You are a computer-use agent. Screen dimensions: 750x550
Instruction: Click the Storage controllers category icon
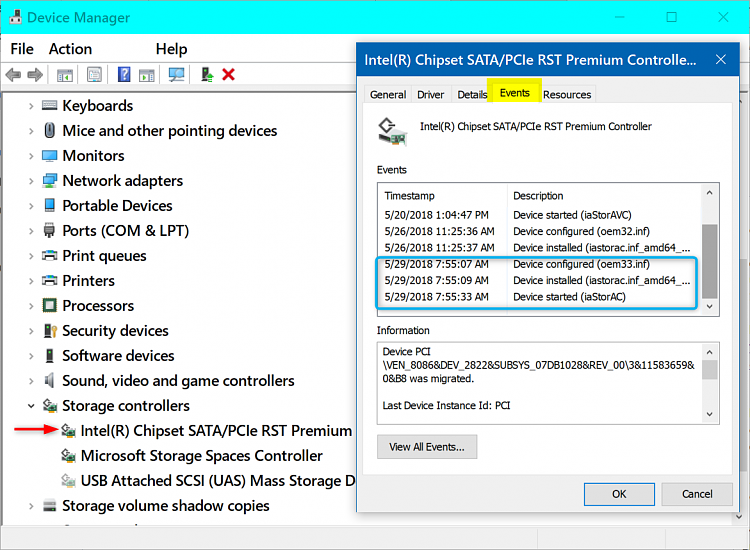tap(50, 406)
